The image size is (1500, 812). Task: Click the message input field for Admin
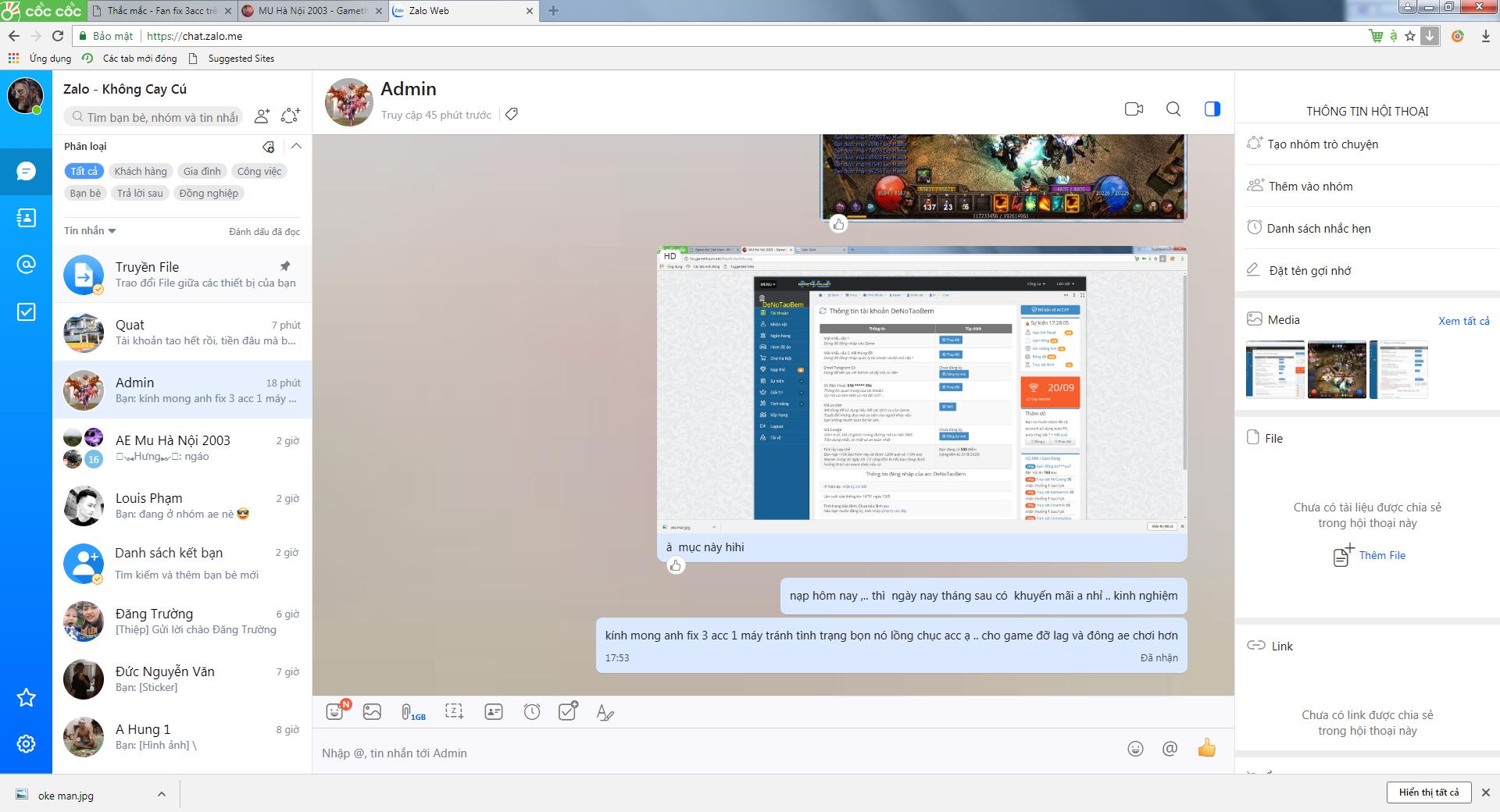[703, 753]
